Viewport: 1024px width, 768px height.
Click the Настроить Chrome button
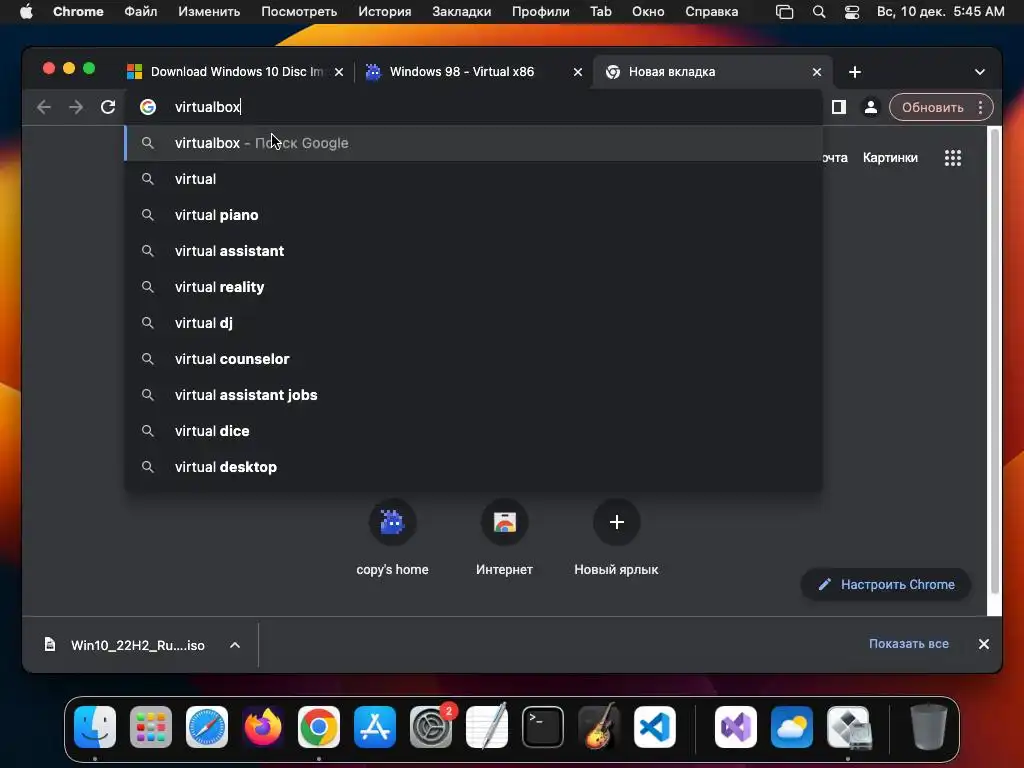886,584
